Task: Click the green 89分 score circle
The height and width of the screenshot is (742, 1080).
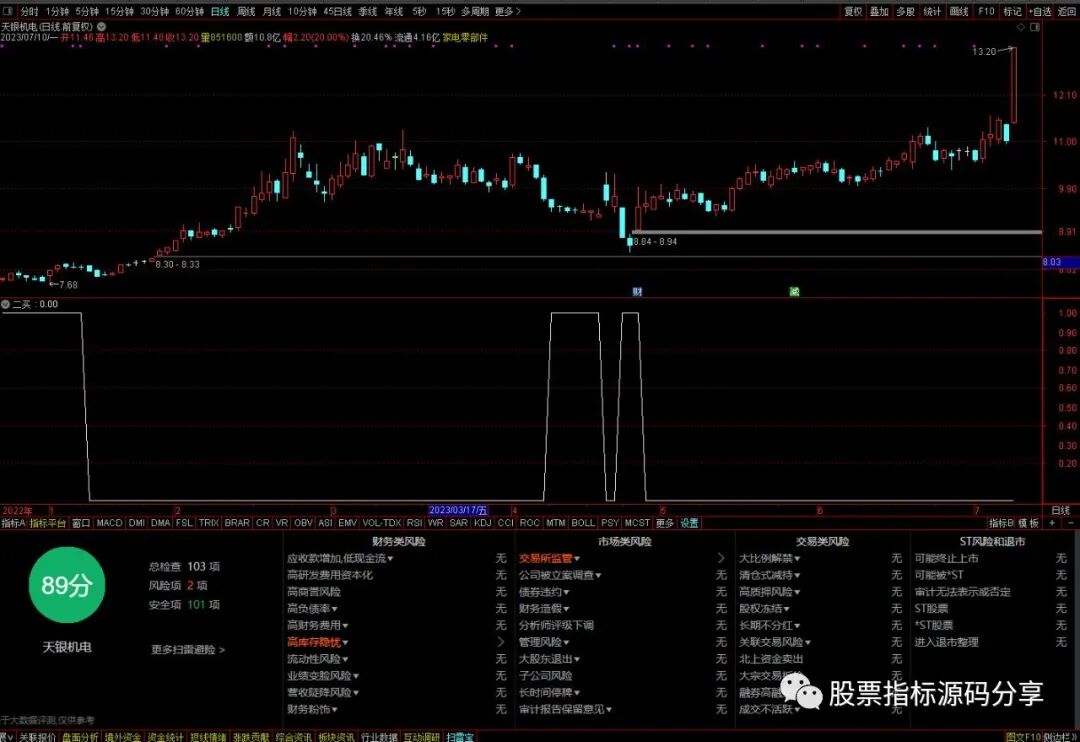Action: coord(67,585)
